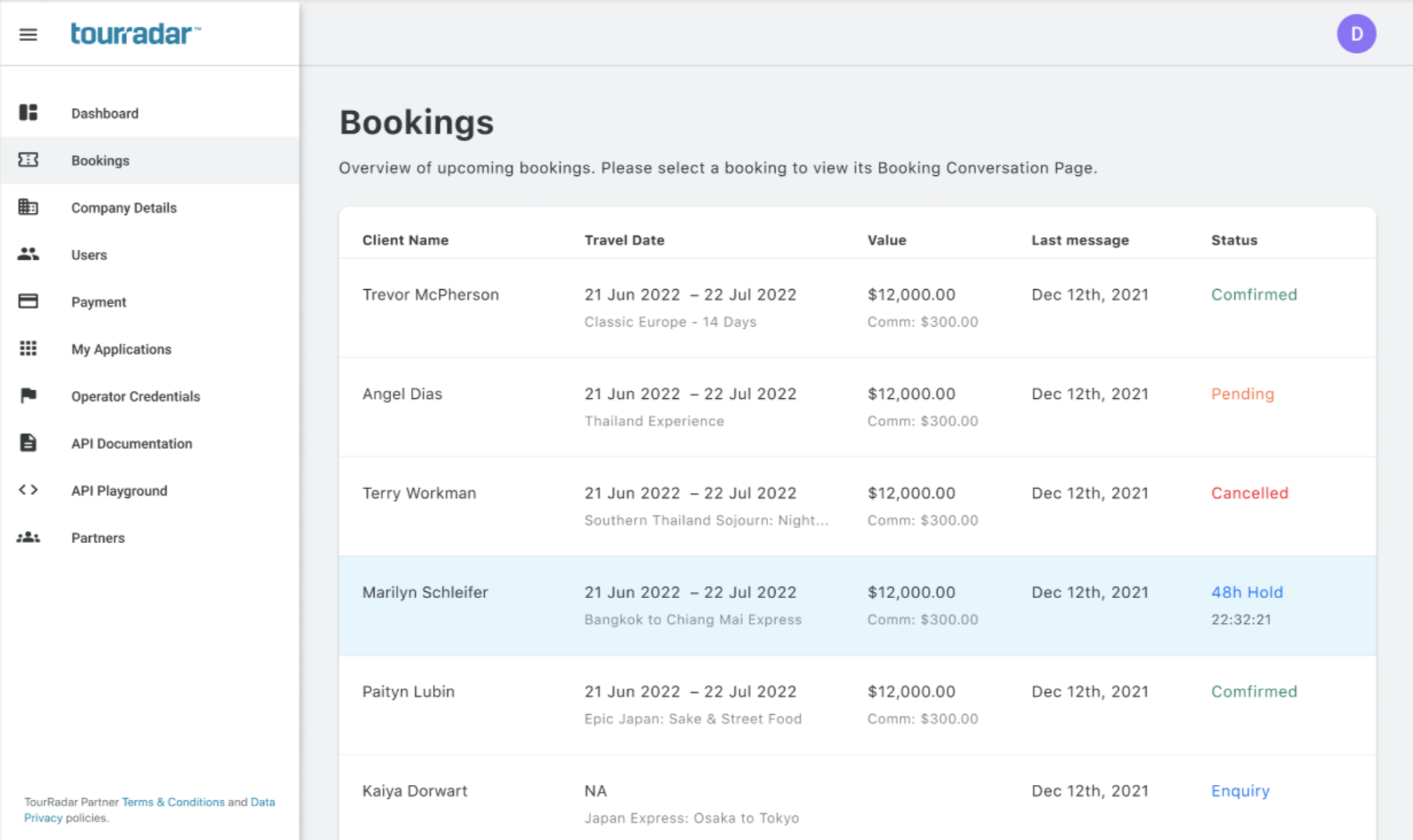The width and height of the screenshot is (1413, 840).
Task: Click the hamburger menu icon
Action: [x=28, y=35]
